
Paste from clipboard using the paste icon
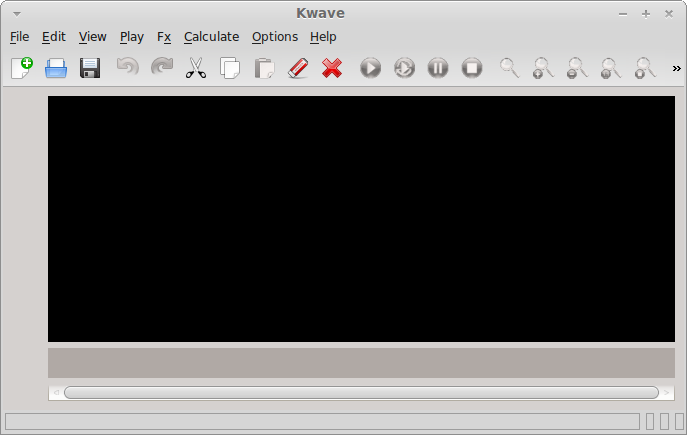coord(264,68)
